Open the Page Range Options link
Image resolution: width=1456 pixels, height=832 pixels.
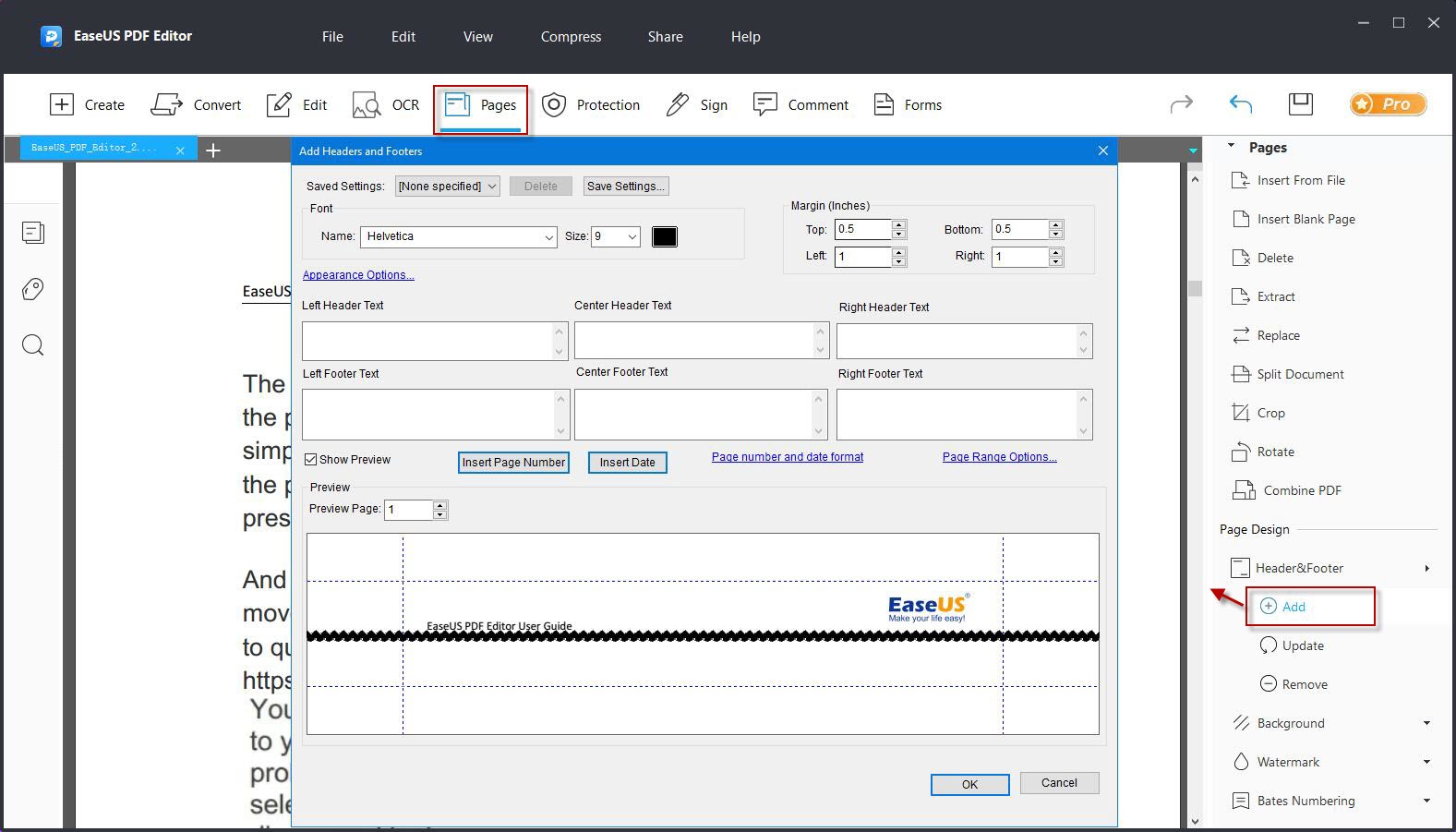[1000, 456]
